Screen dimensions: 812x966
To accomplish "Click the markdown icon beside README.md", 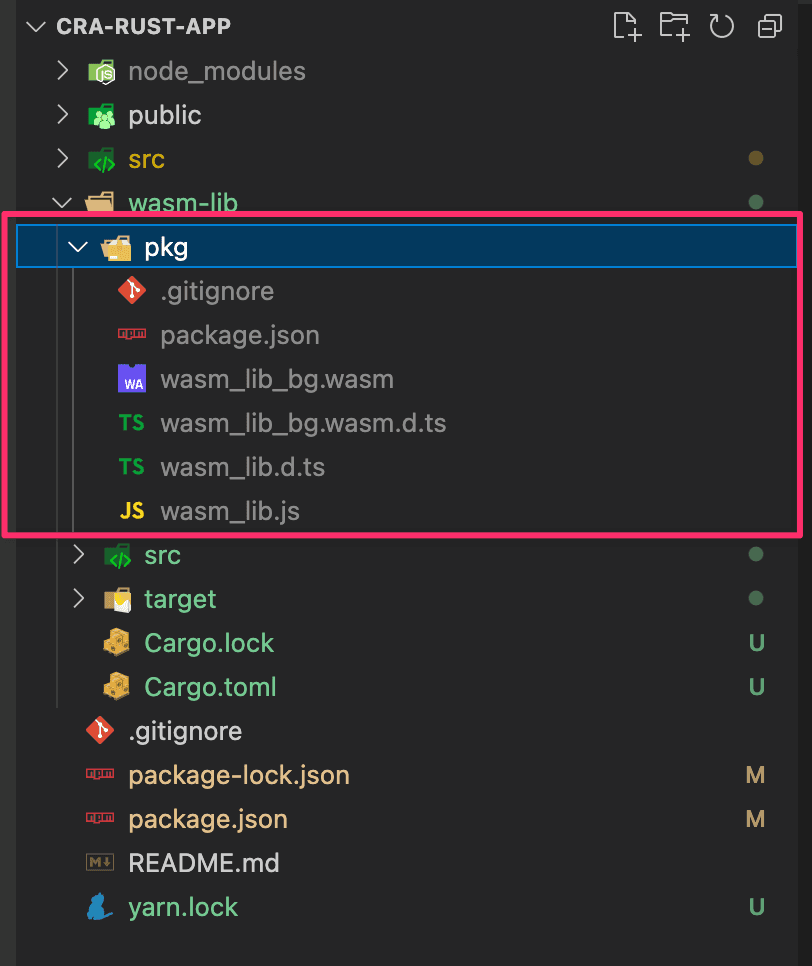I will pos(100,863).
